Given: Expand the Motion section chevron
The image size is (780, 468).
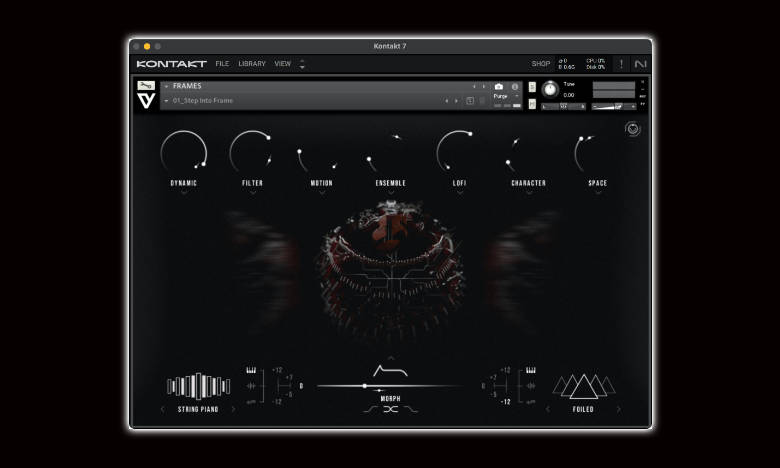Looking at the screenshot, I should tap(322, 191).
